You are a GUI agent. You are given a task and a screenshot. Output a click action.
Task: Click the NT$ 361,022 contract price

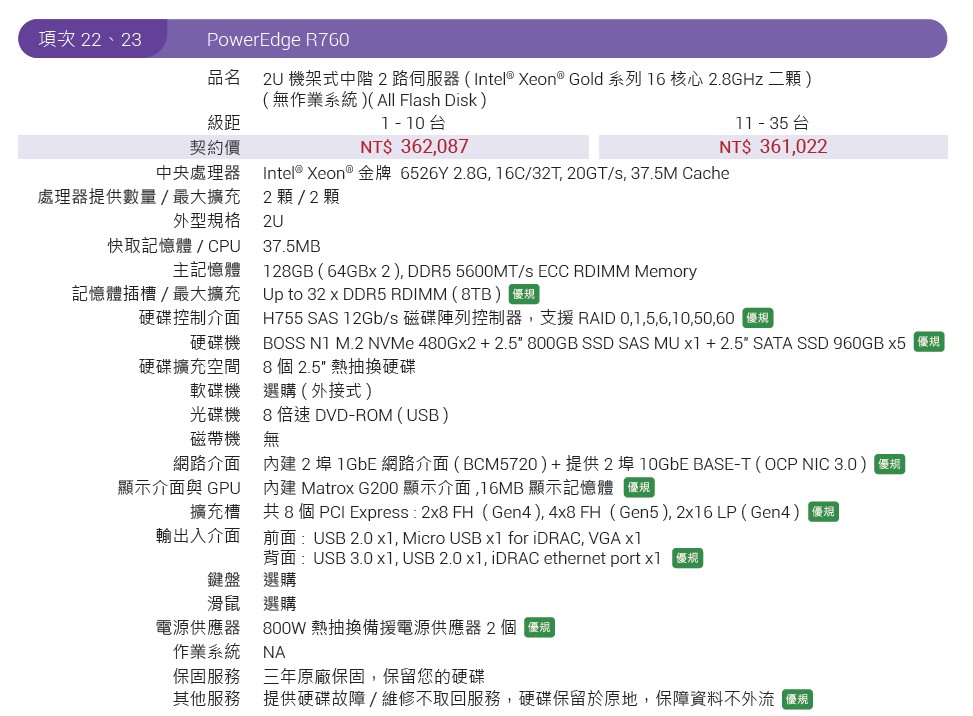773,147
